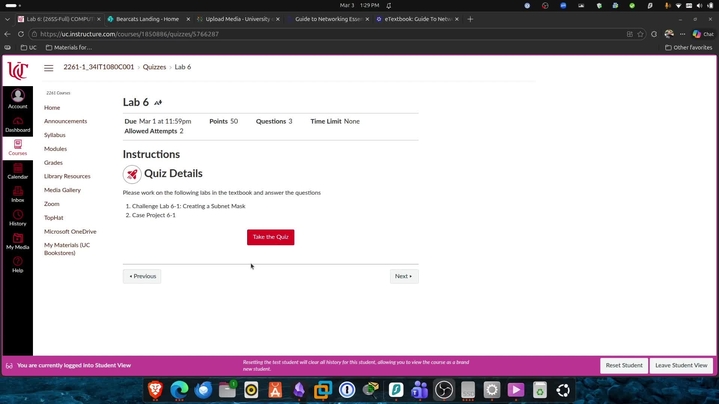The image size is (719, 404).
Task: Click the Quizzes breadcrumb link
Action: coord(154,67)
